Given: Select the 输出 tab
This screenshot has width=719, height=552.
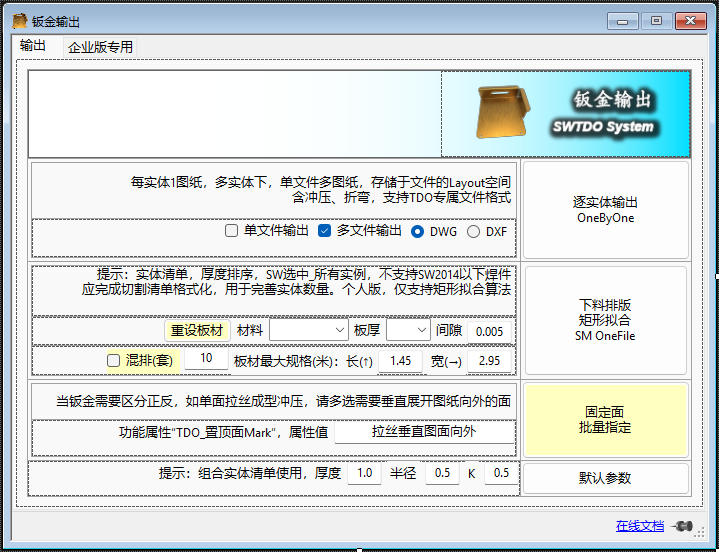Looking at the screenshot, I should point(33,46).
